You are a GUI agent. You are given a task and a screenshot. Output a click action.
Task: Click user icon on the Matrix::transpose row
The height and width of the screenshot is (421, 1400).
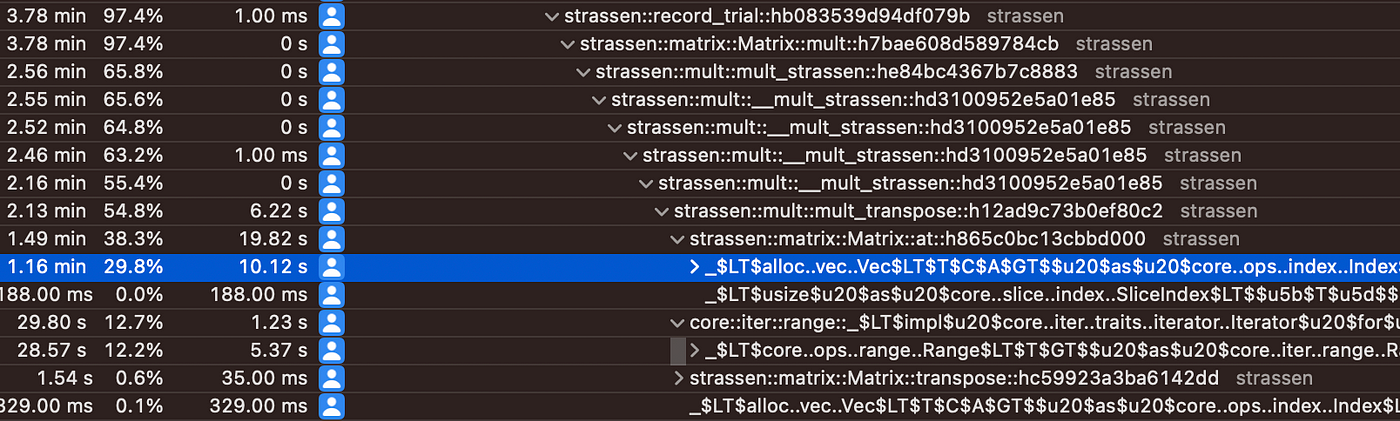(x=331, y=378)
